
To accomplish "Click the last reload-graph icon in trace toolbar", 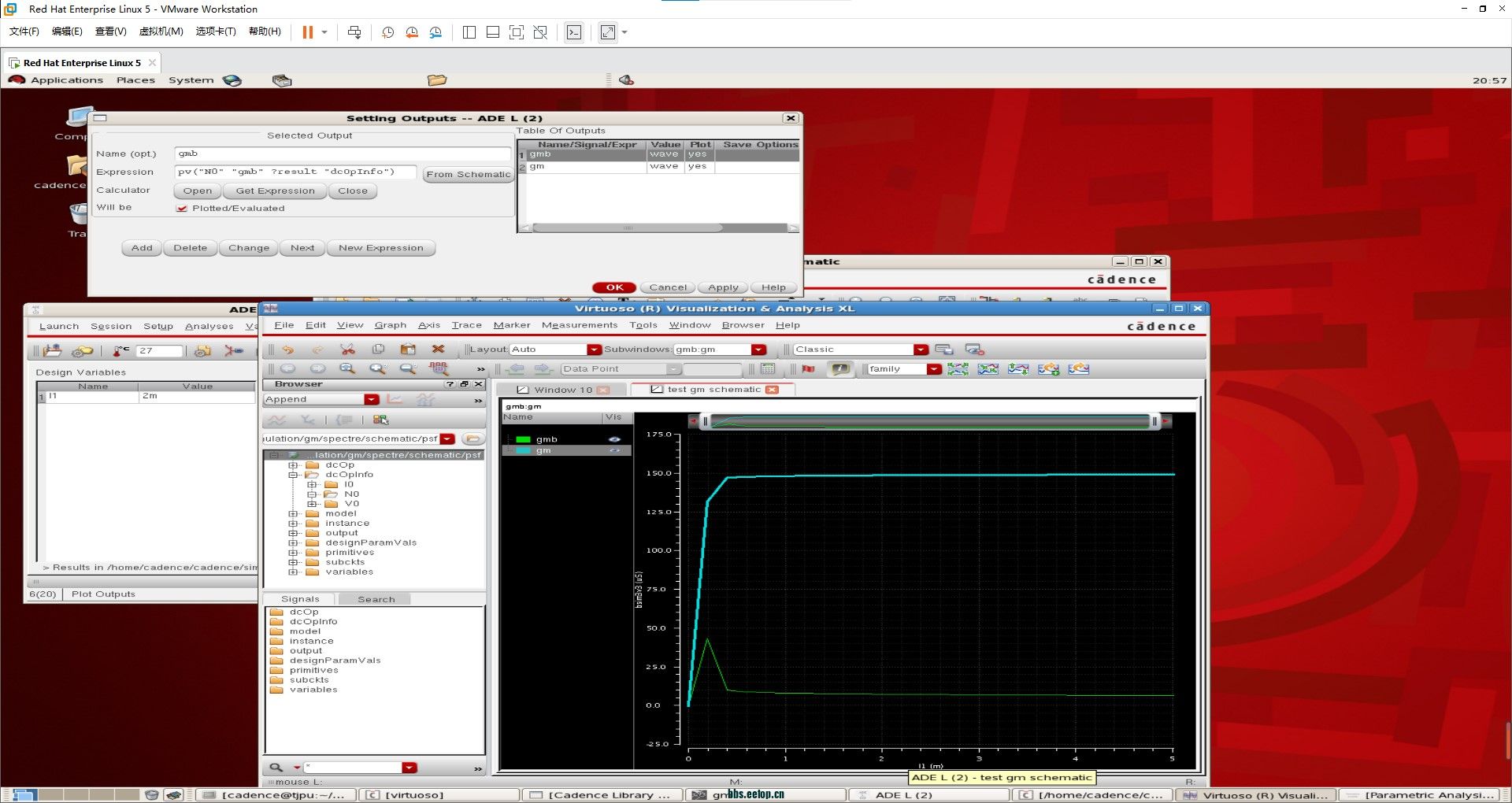I will [x=1079, y=368].
